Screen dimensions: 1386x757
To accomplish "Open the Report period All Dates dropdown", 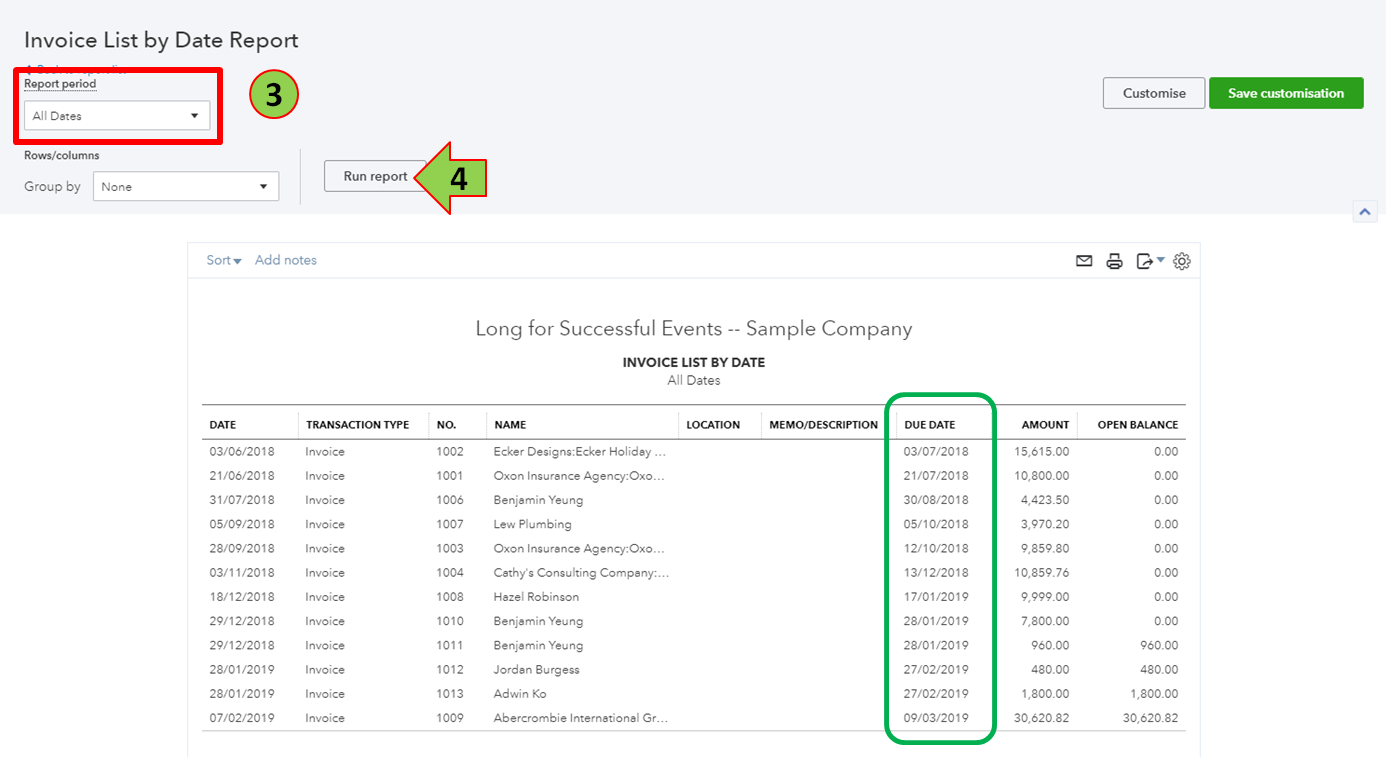I will (115, 115).
